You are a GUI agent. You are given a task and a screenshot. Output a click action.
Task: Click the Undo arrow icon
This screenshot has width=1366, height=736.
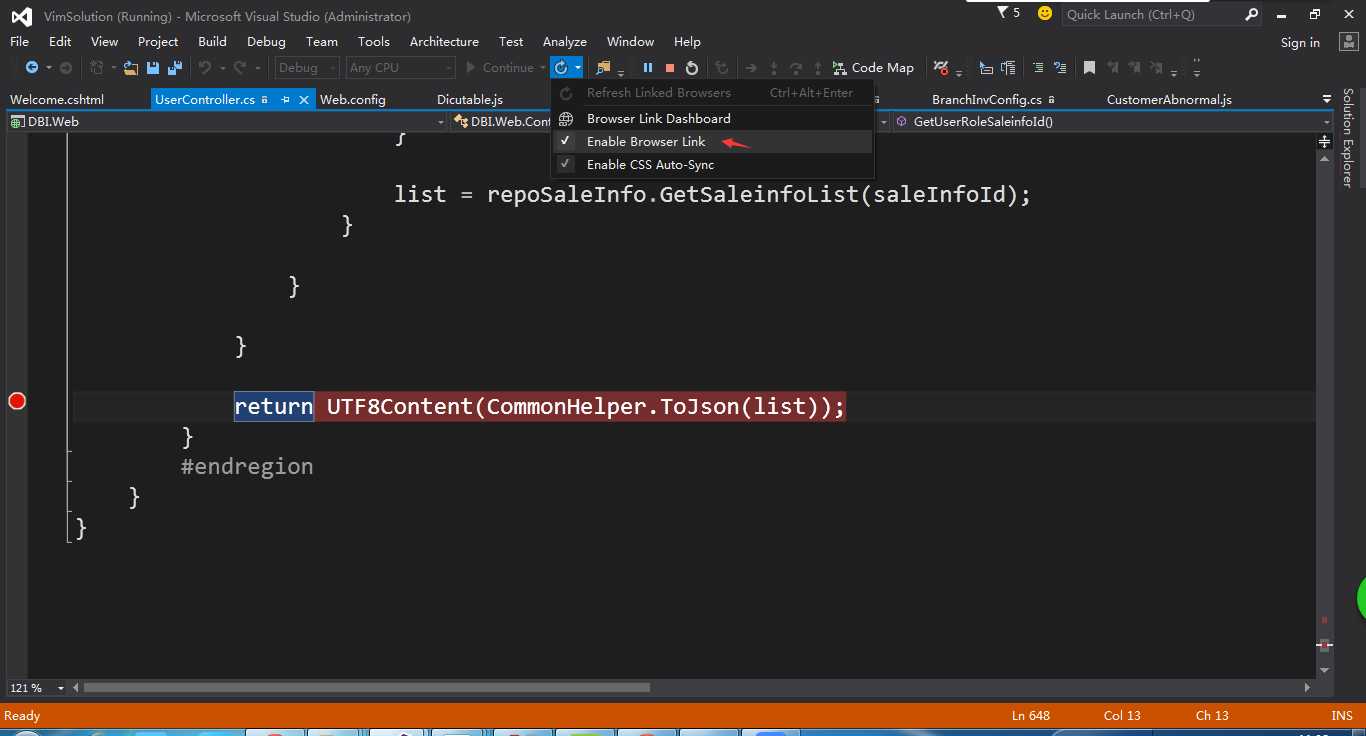[205, 68]
